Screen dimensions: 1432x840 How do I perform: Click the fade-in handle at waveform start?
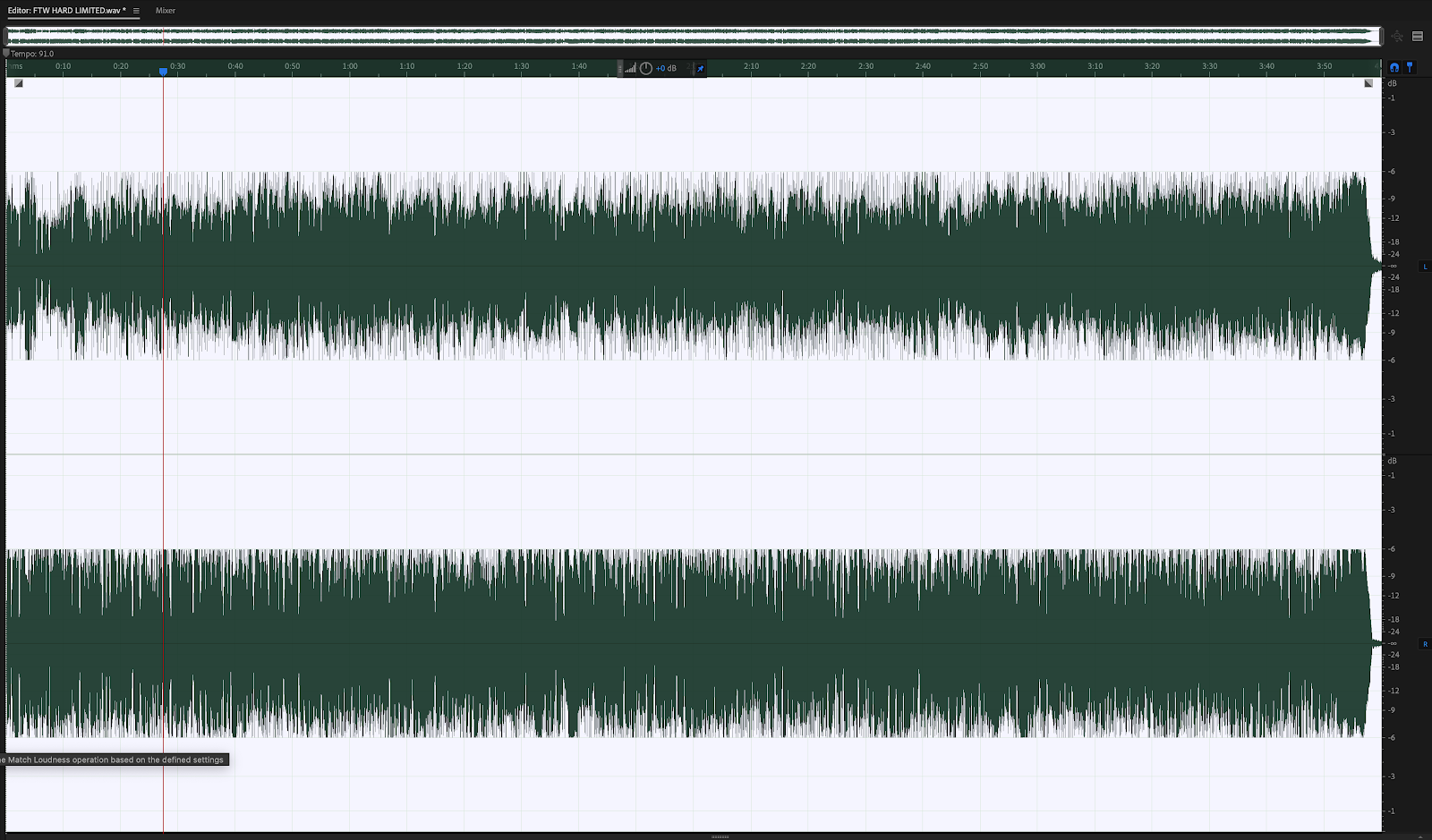18,83
